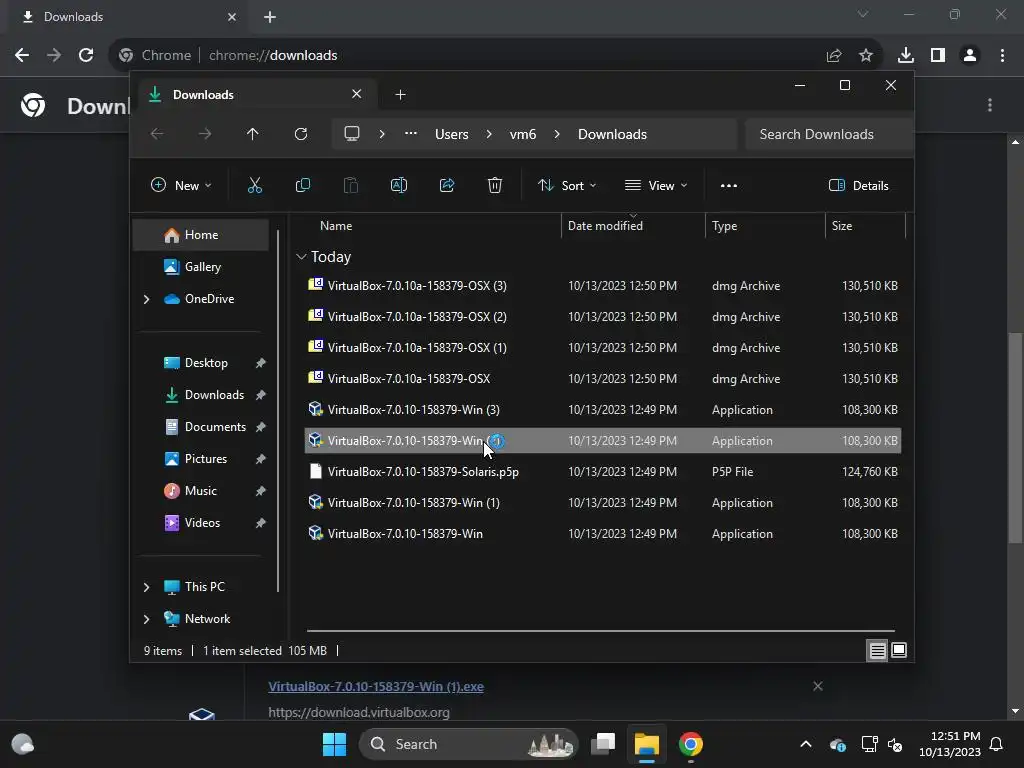The image size is (1024, 768).
Task: Select file VirtualBox-7.0.10-158379-Solaris.p5p
Action: click(603, 472)
